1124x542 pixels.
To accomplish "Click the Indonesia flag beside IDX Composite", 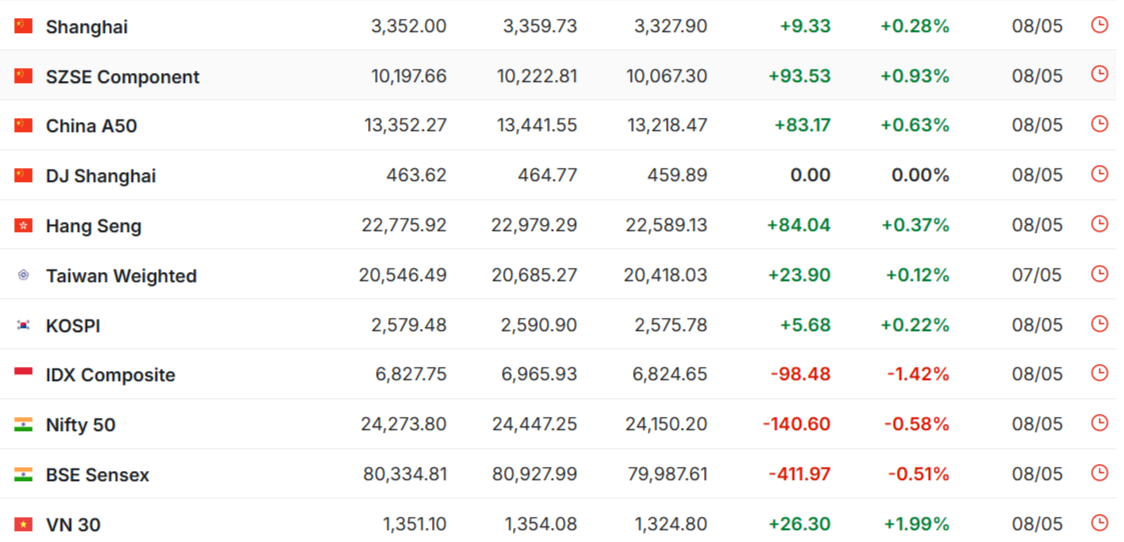I will click(x=24, y=375).
